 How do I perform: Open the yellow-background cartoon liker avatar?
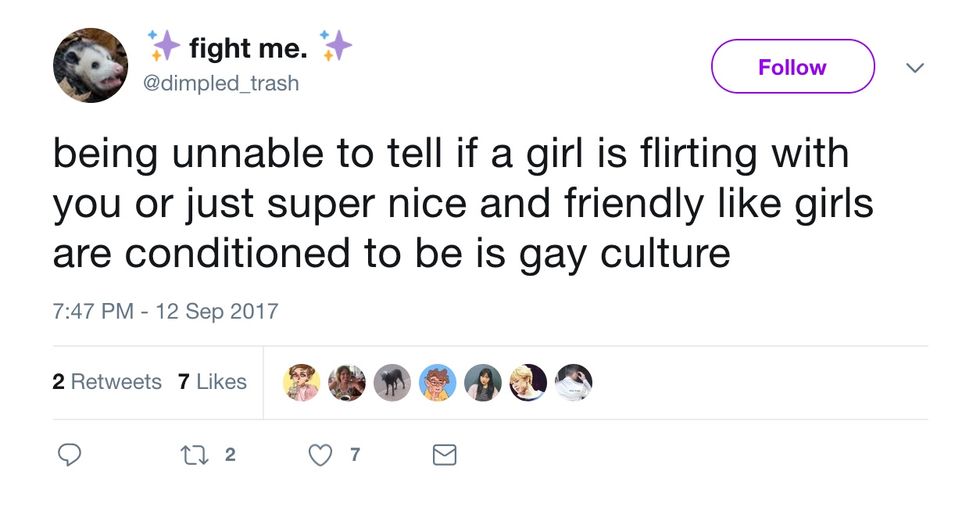click(302, 382)
